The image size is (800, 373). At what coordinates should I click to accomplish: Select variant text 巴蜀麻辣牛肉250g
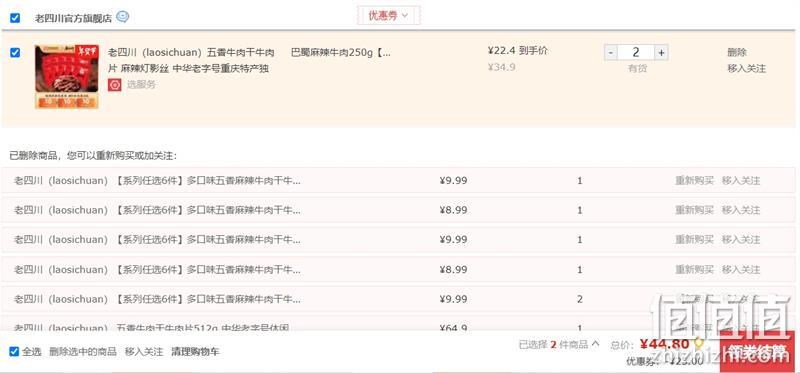click(x=341, y=53)
